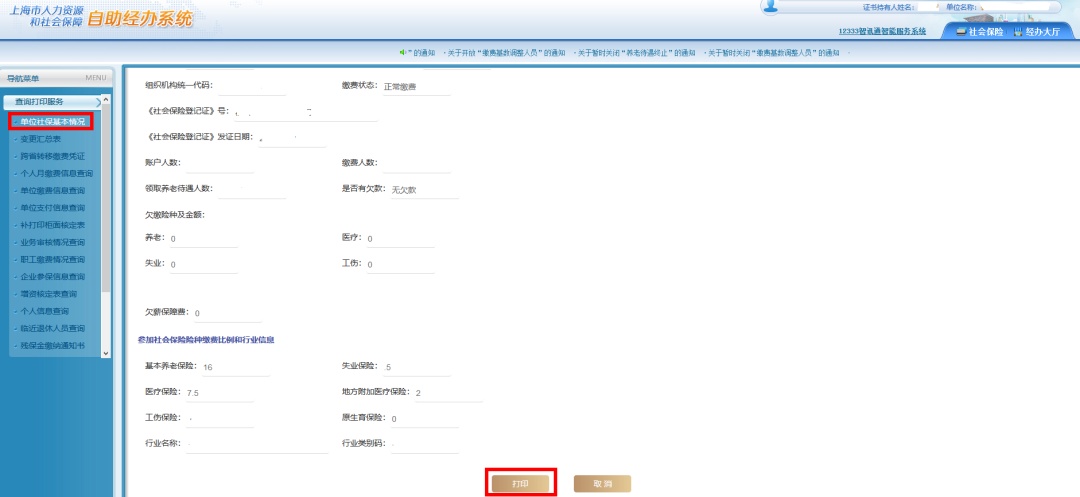Image resolution: width=1080 pixels, height=497 pixels.
Task: Select 企业参保信息查询
Action: (52, 277)
